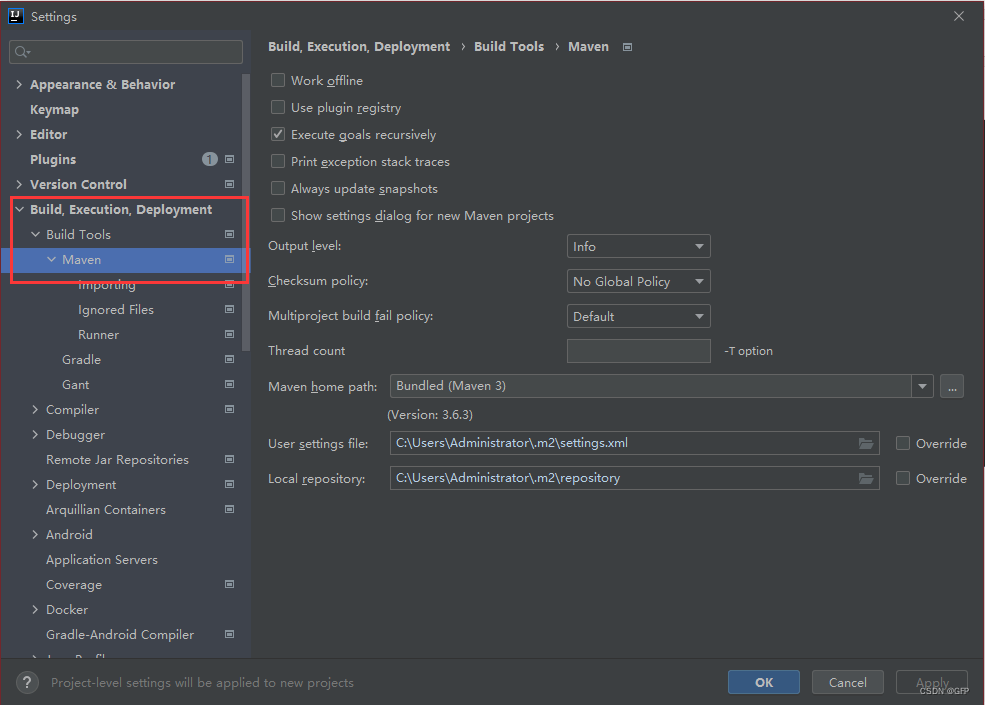Click the project-level icon beside Gant

point(229,384)
